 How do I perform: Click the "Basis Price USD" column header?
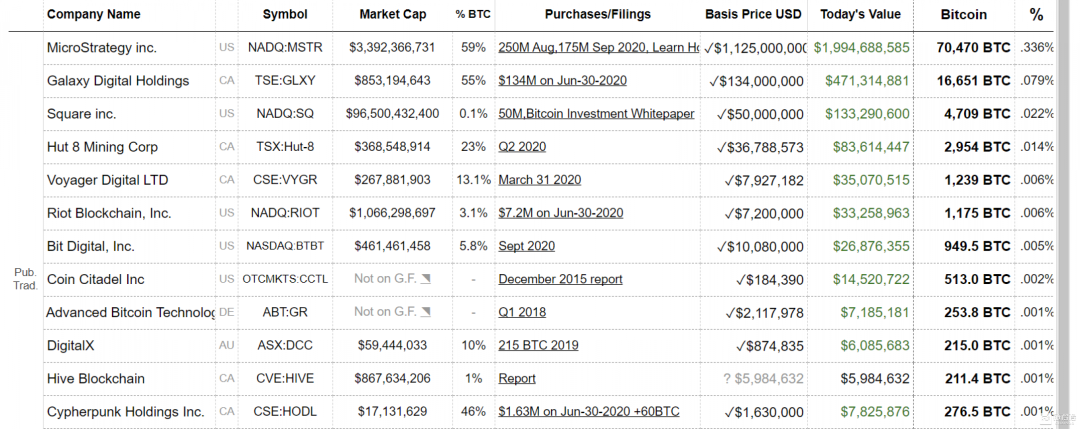click(x=753, y=15)
